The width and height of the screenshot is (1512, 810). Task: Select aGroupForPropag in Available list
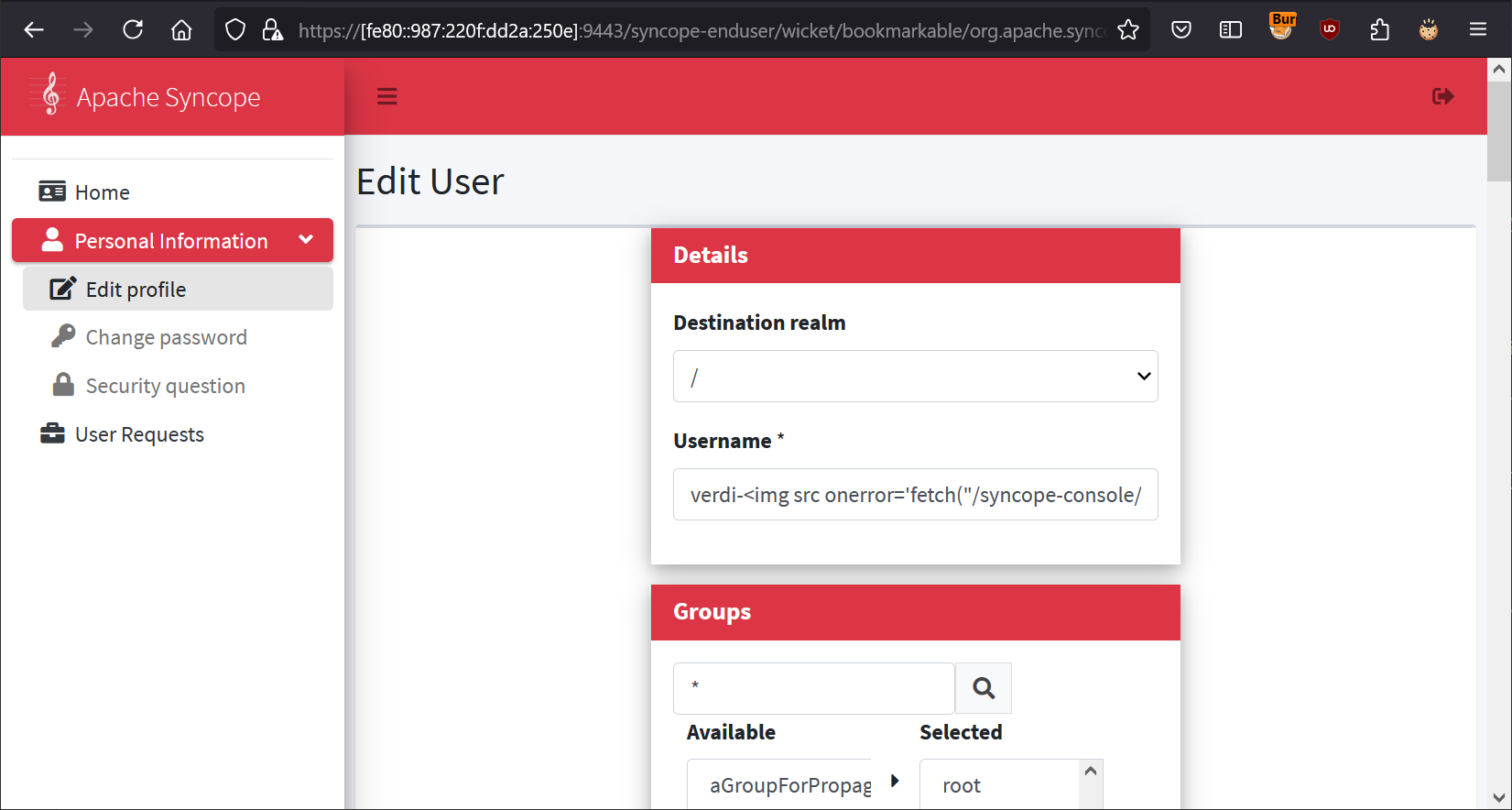coord(790,785)
